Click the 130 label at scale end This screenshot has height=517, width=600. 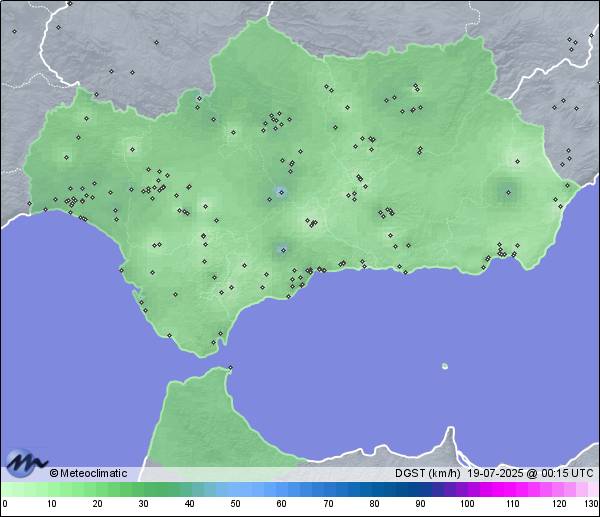(x=591, y=504)
